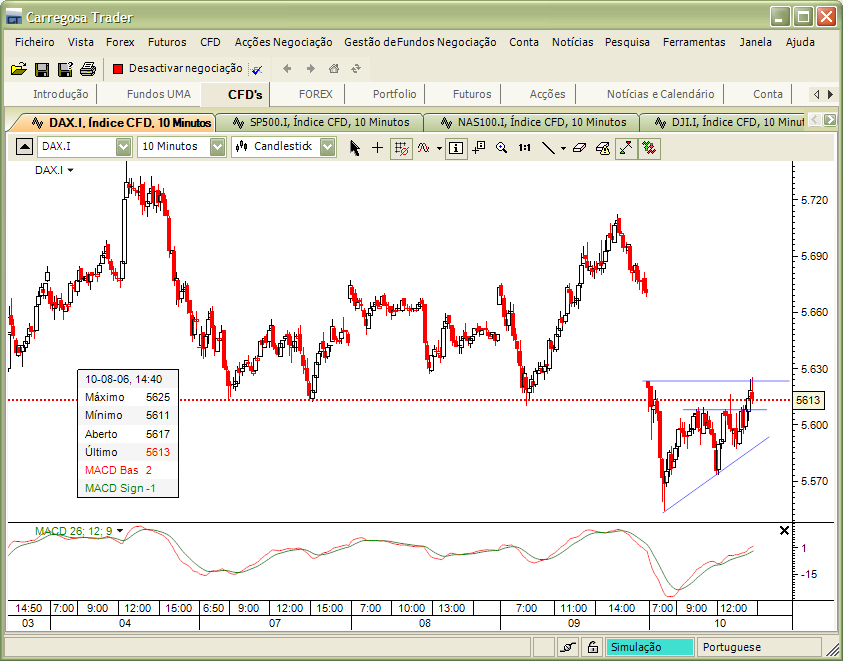Click the Simulação status field
The width and height of the screenshot is (843, 661).
[648, 646]
